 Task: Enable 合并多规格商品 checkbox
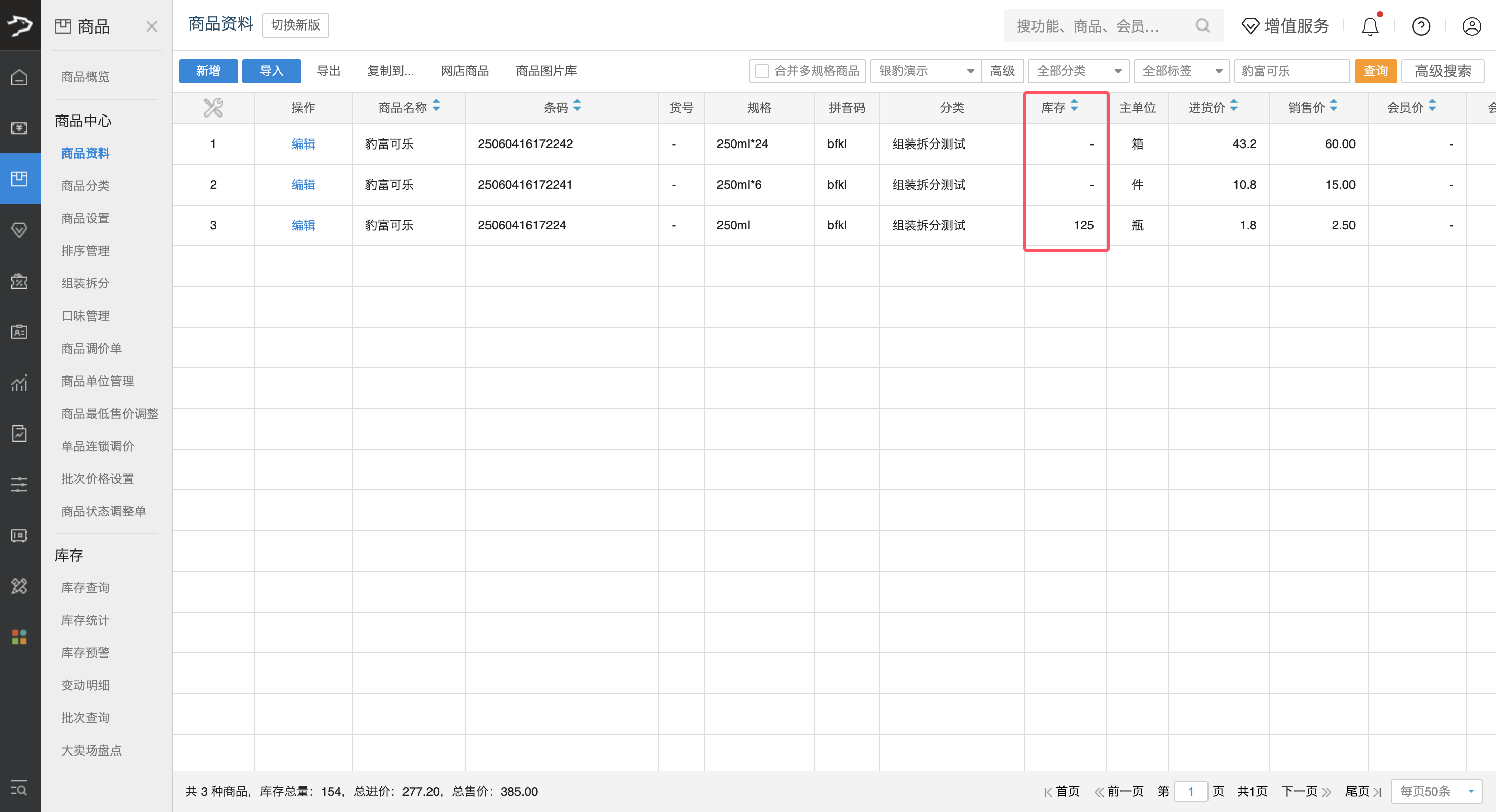tap(762, 71)
